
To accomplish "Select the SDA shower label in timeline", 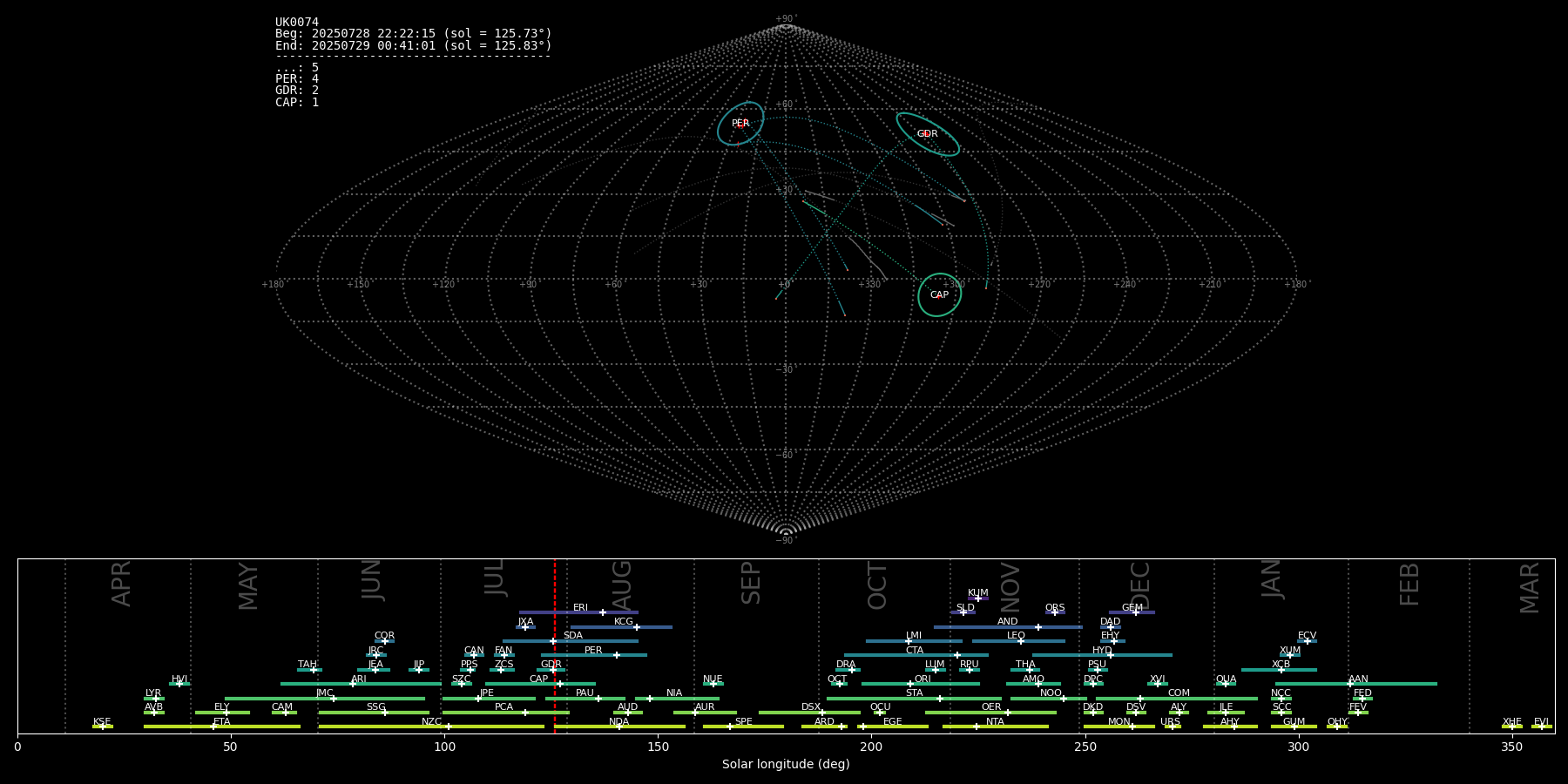I will point(572,636).
